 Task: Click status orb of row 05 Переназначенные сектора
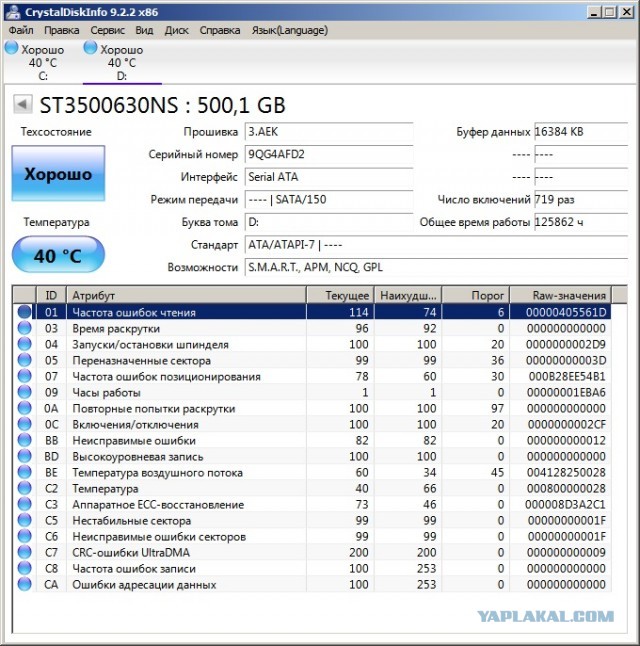click(24, 360)
